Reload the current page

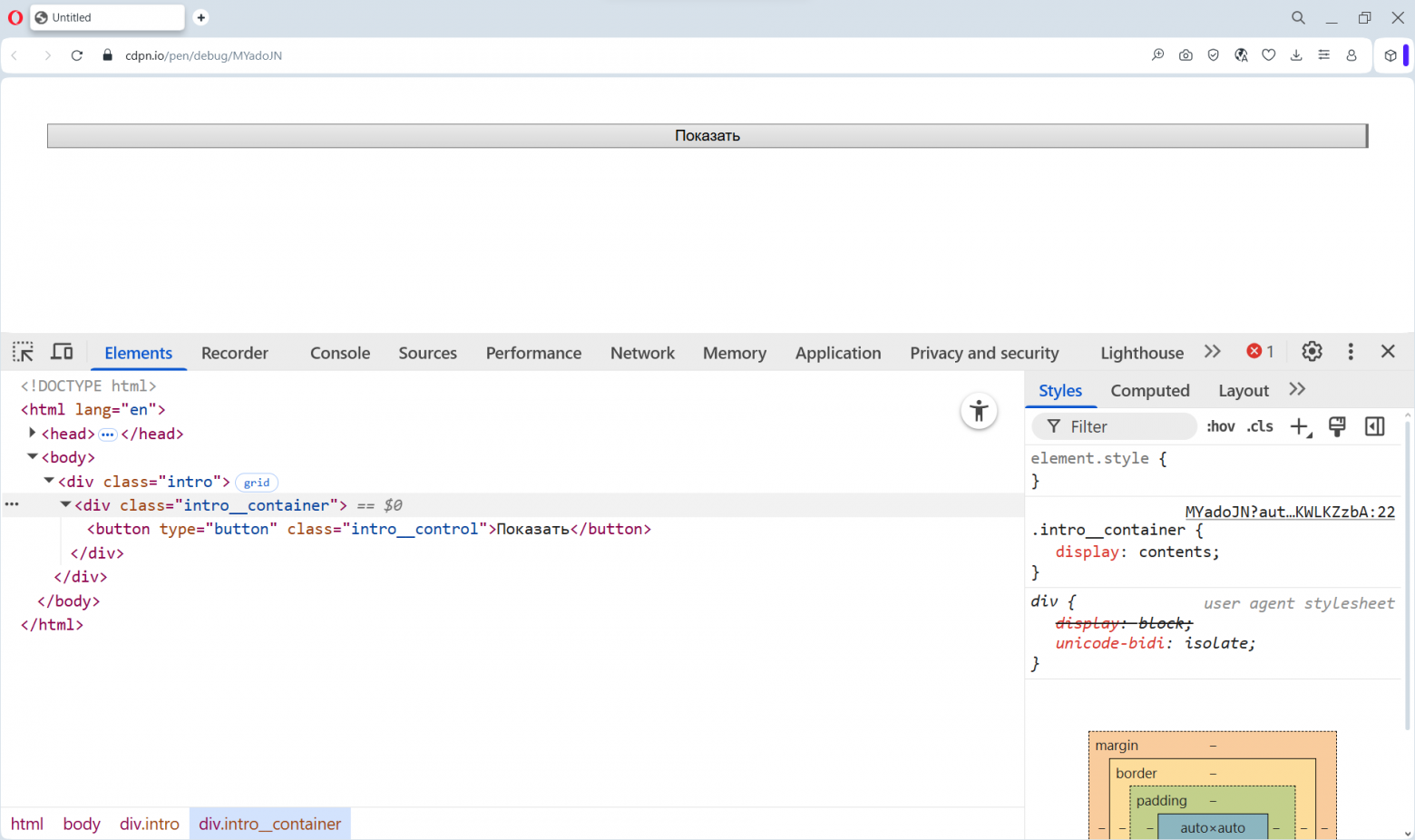pyautogui.click(x=77, y=55)
